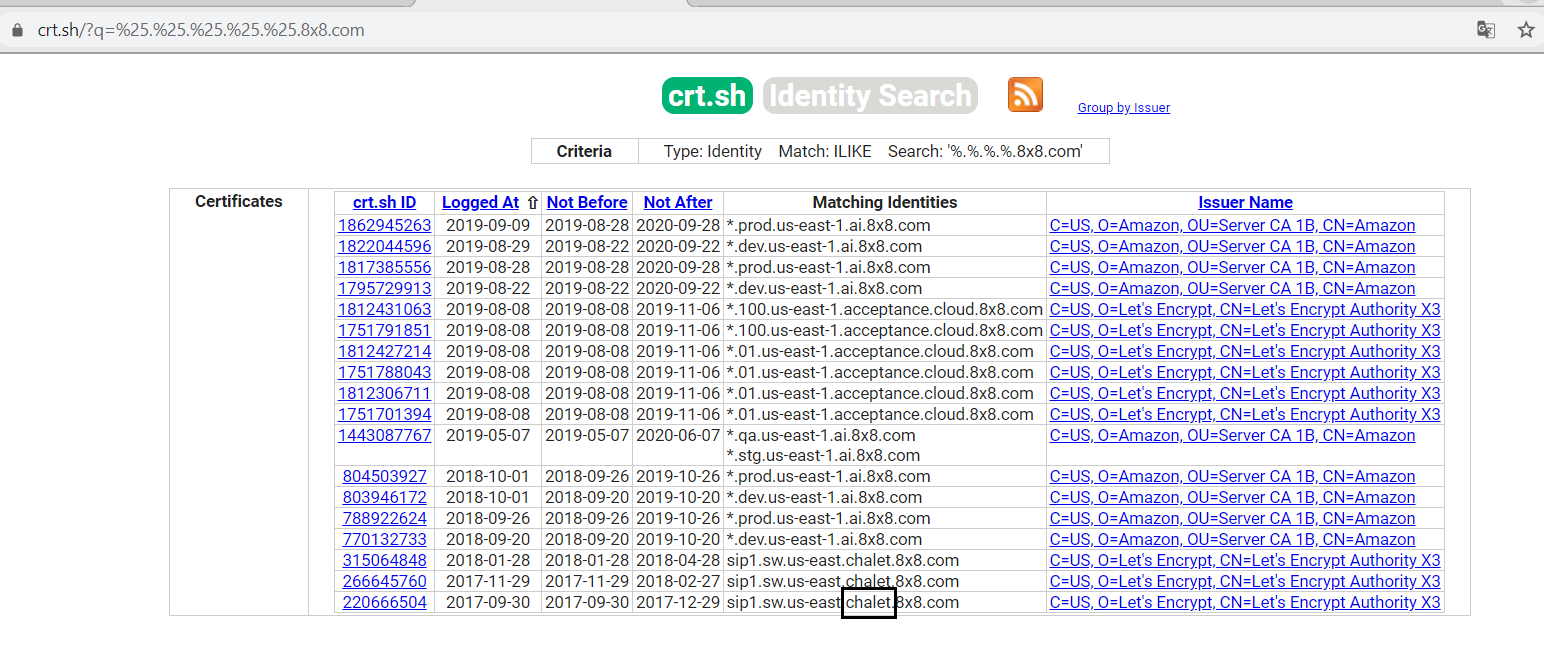This screenshot has width=1544, height=647.
Task: Sort by crt.sh ID column header
Action: pyautogui.click(x=385, y=202)
